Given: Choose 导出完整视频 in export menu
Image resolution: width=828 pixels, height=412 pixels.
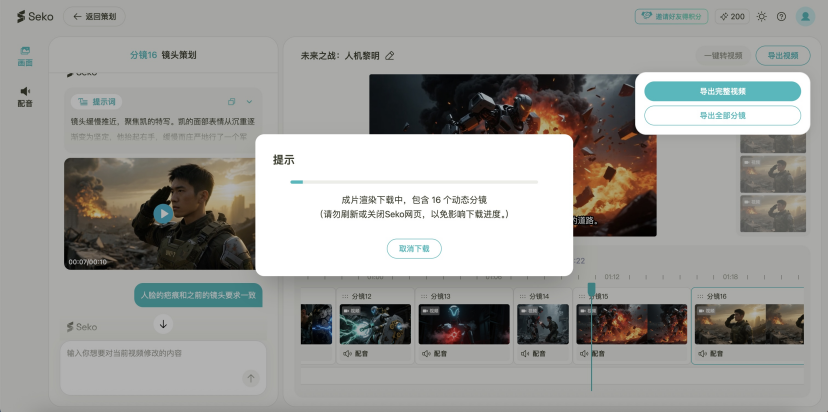Looking at the screenshot, I should click(722, 91).
